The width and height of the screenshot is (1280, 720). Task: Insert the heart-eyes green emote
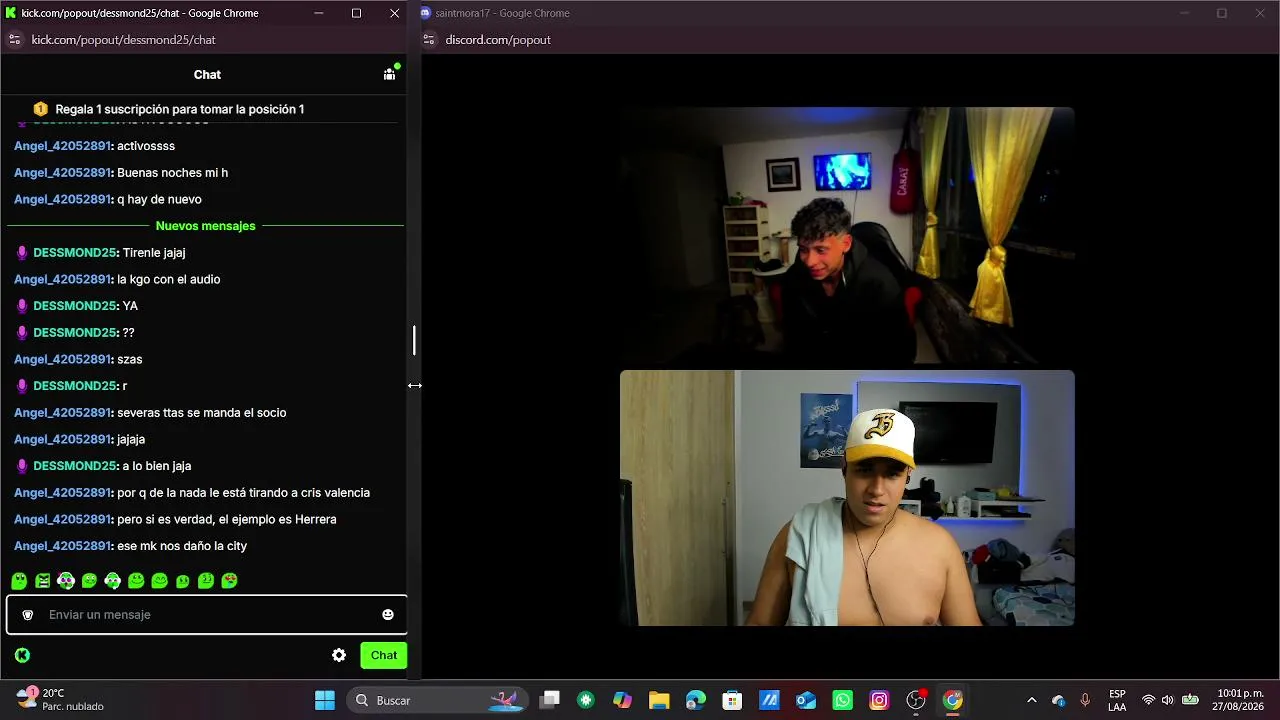pyautogui.click(x=229, y=580)
